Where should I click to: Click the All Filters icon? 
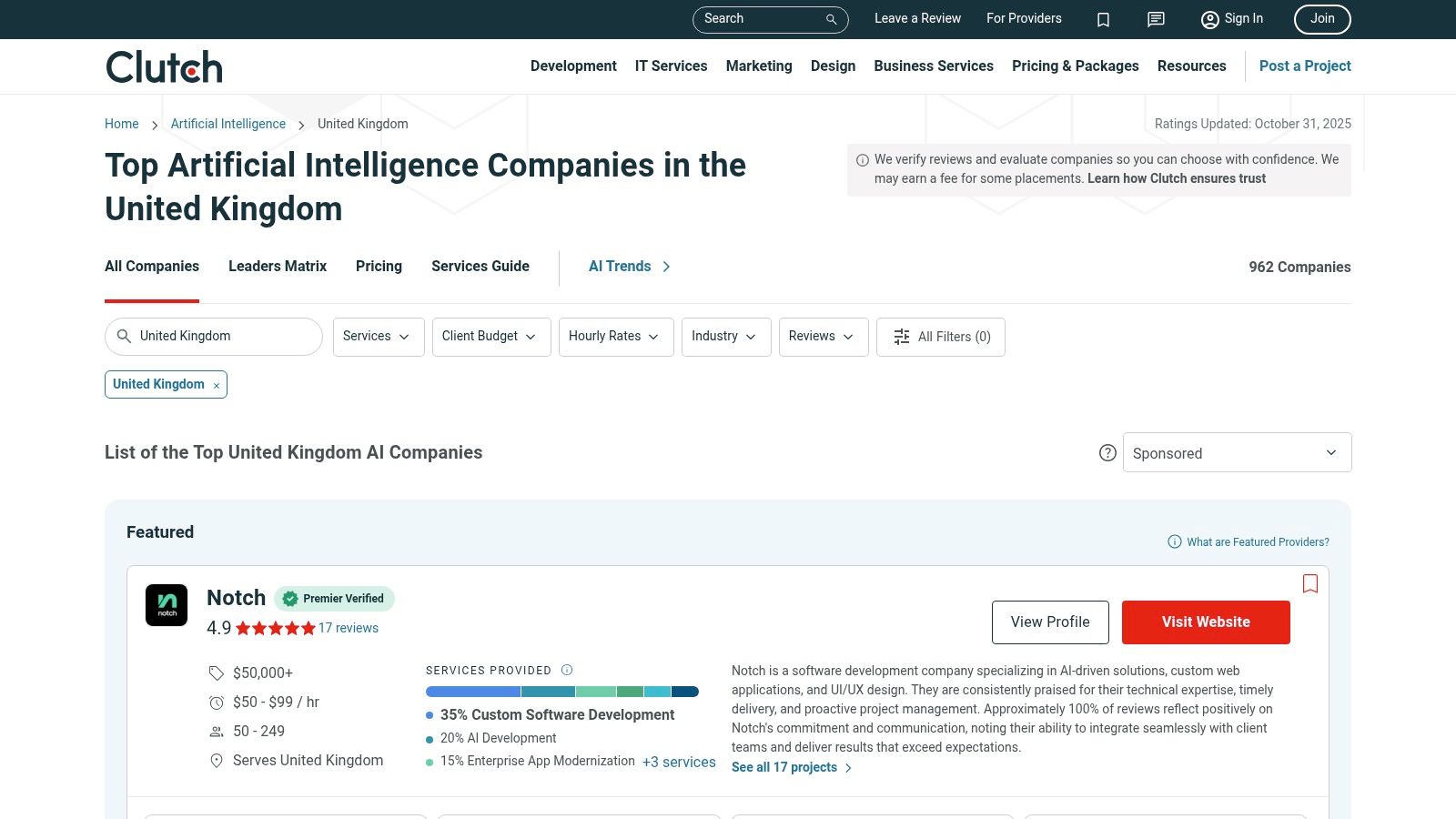(x=901, y=337)
